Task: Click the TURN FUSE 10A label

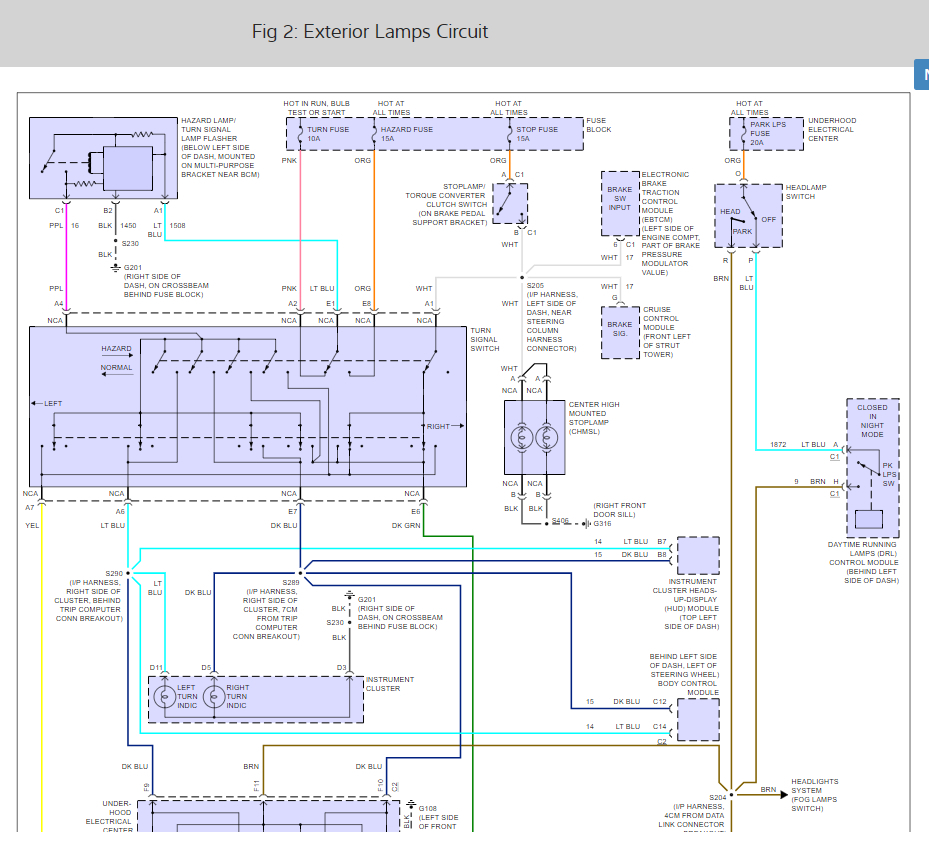Action: point(328,134)
